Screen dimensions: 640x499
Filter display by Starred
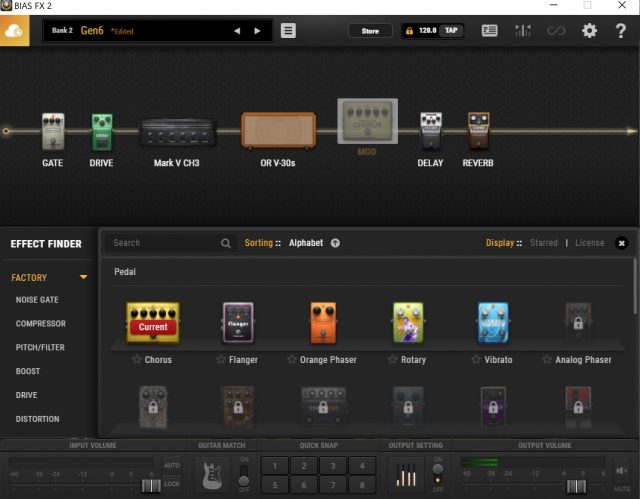point(544,243)
